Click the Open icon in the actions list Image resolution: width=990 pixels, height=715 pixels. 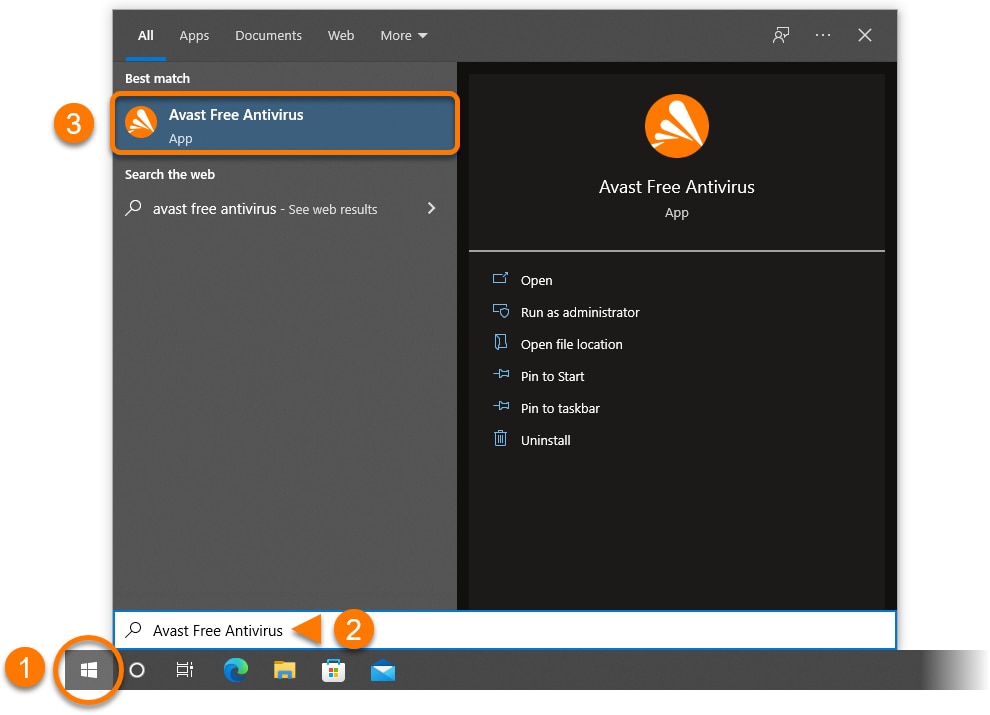[500, 279]
